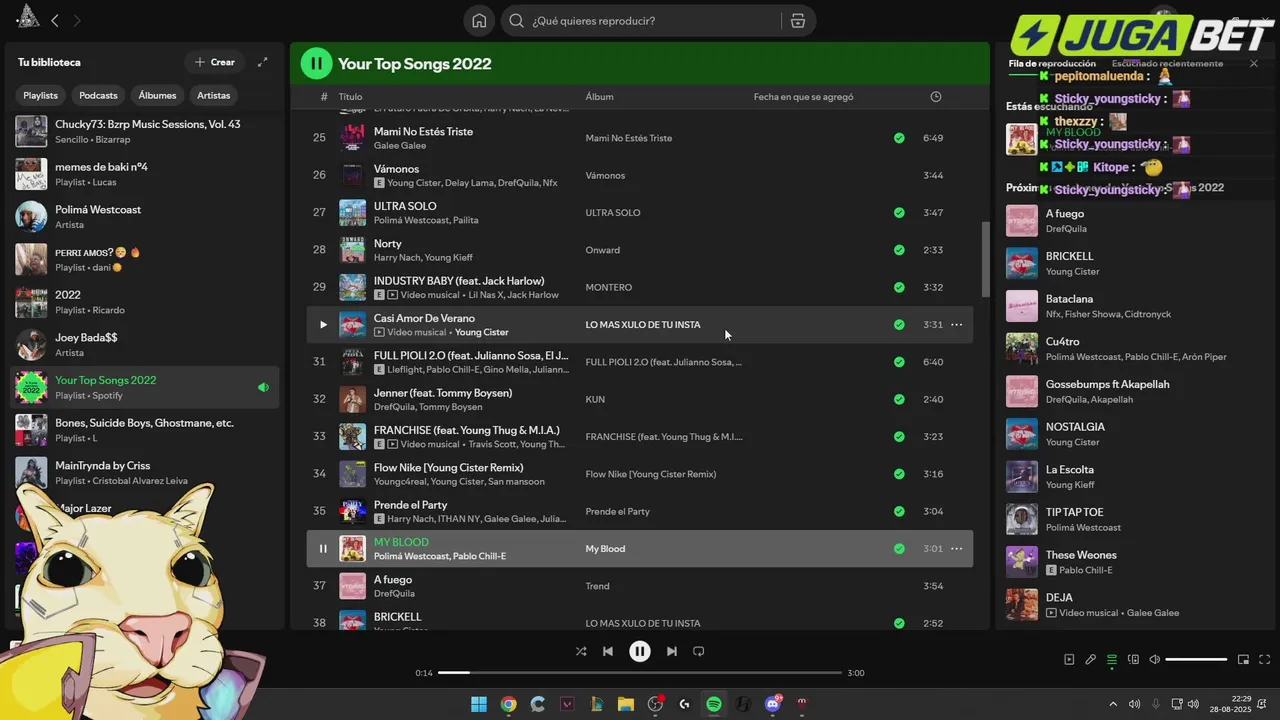Screen dimensions: 1280x720
Task: Skip to the next track
Action: click(x=672, y=651)
